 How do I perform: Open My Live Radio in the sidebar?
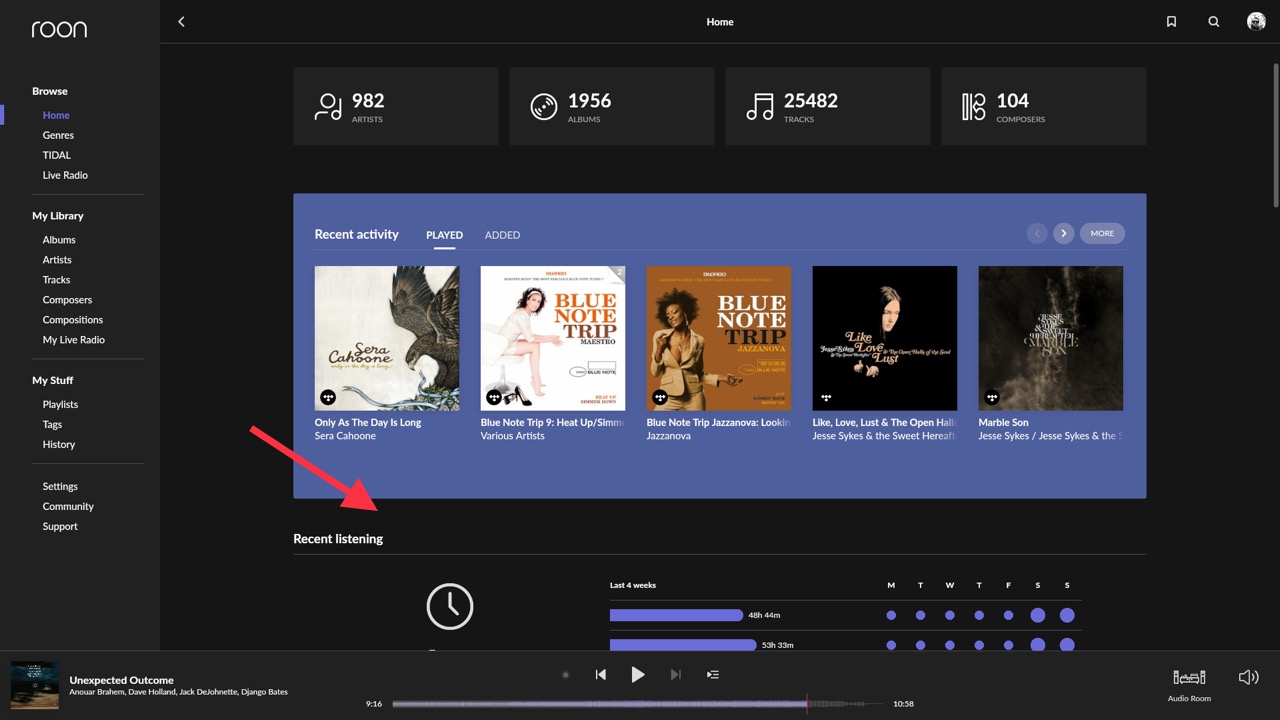pos(74,340)
